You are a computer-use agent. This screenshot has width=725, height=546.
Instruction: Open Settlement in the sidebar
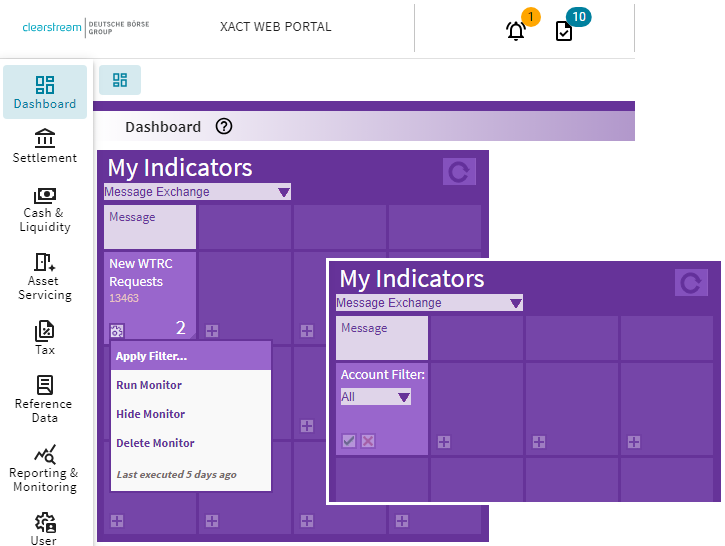tap(45, 146)
